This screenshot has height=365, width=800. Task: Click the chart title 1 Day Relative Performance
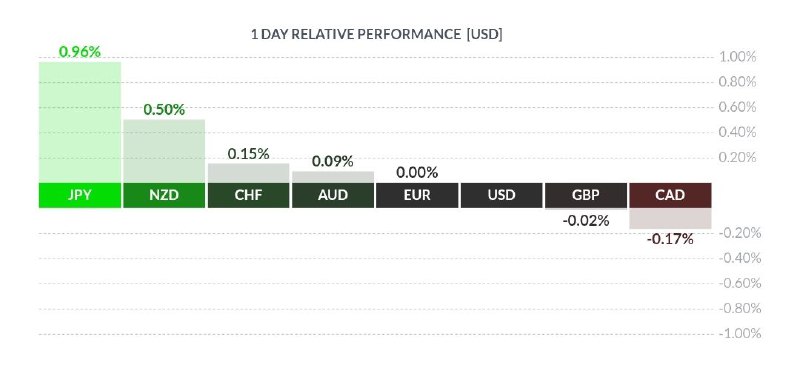click(x=377, y=34)
